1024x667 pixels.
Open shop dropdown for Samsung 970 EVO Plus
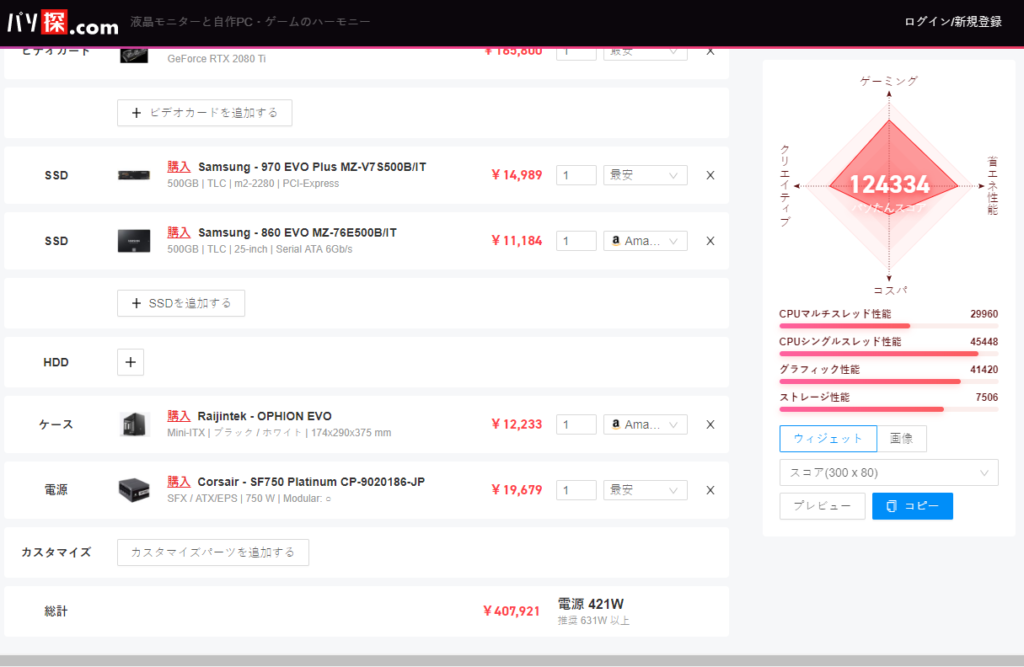pyautogui.click(x=645, y=175)
